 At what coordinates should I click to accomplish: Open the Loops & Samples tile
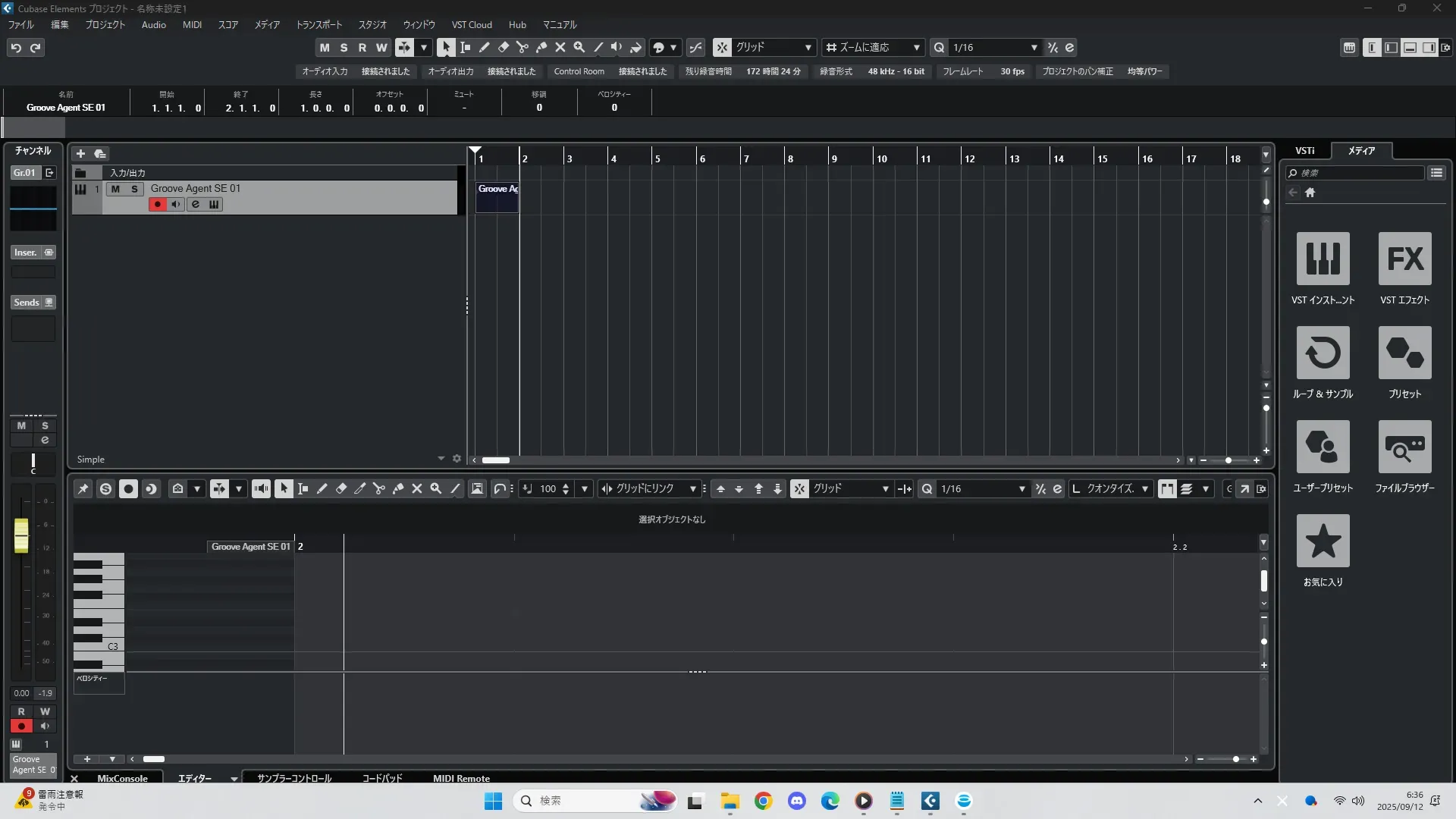click(x=1323, y=353)
